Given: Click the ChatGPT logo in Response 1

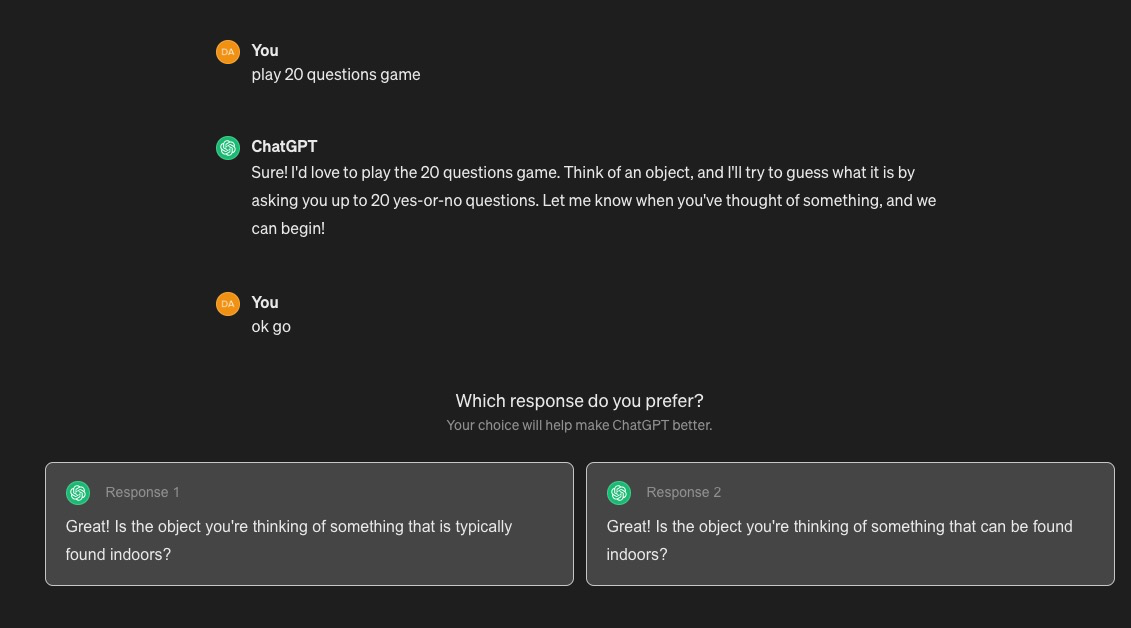Looking at the screenshot, I should coord(78,492).
